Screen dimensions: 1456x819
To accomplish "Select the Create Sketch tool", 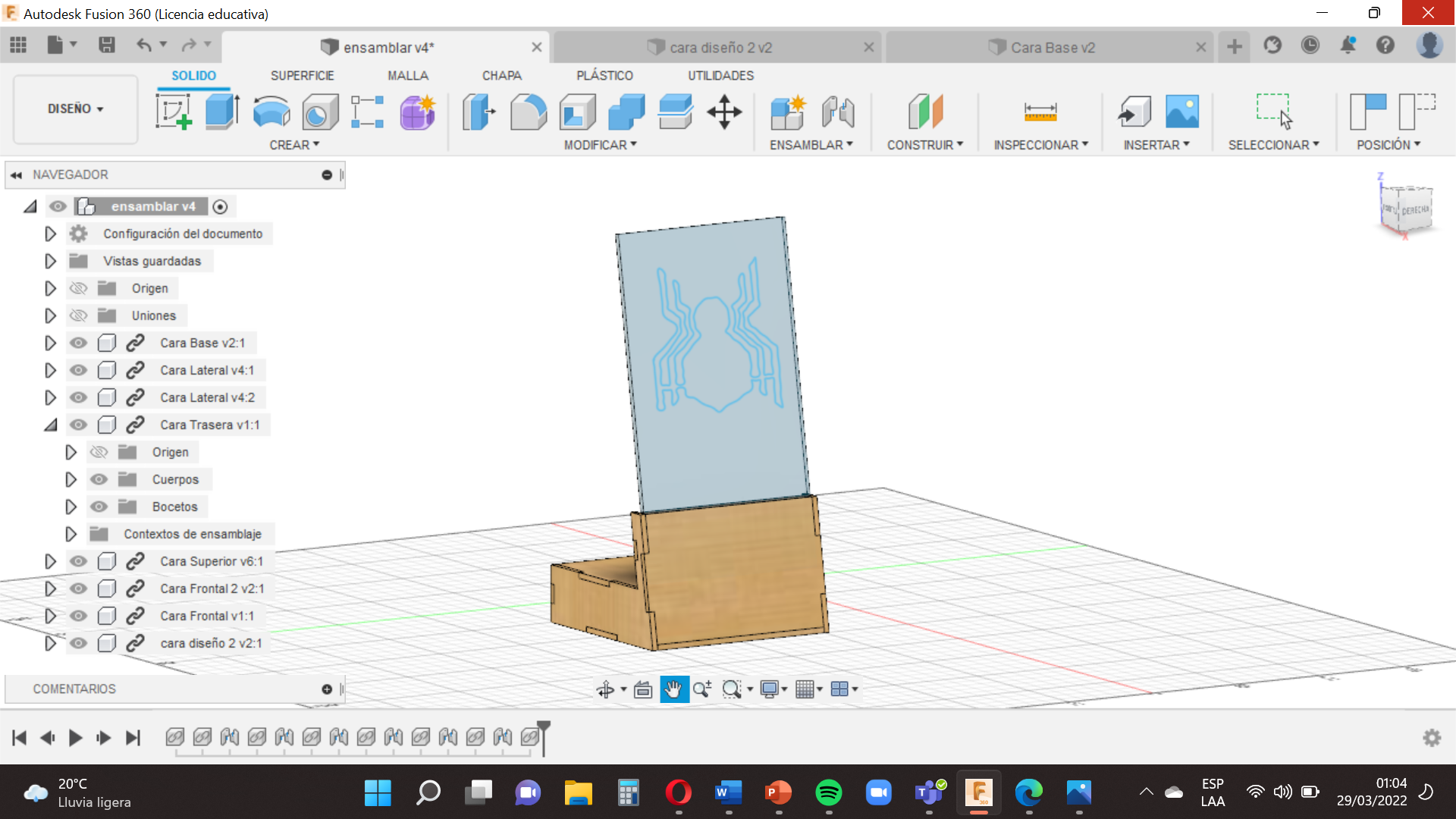I will pos(174,112).
